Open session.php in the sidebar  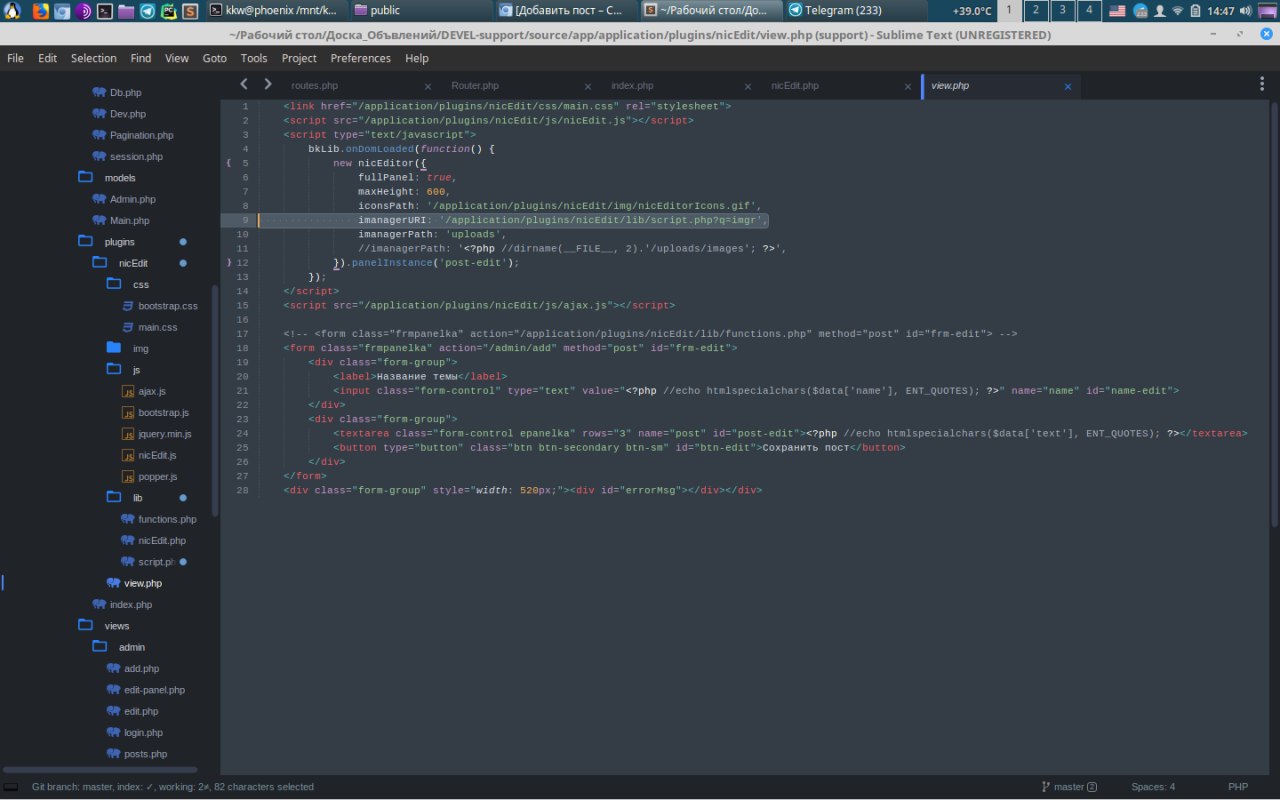coord(136,157)
